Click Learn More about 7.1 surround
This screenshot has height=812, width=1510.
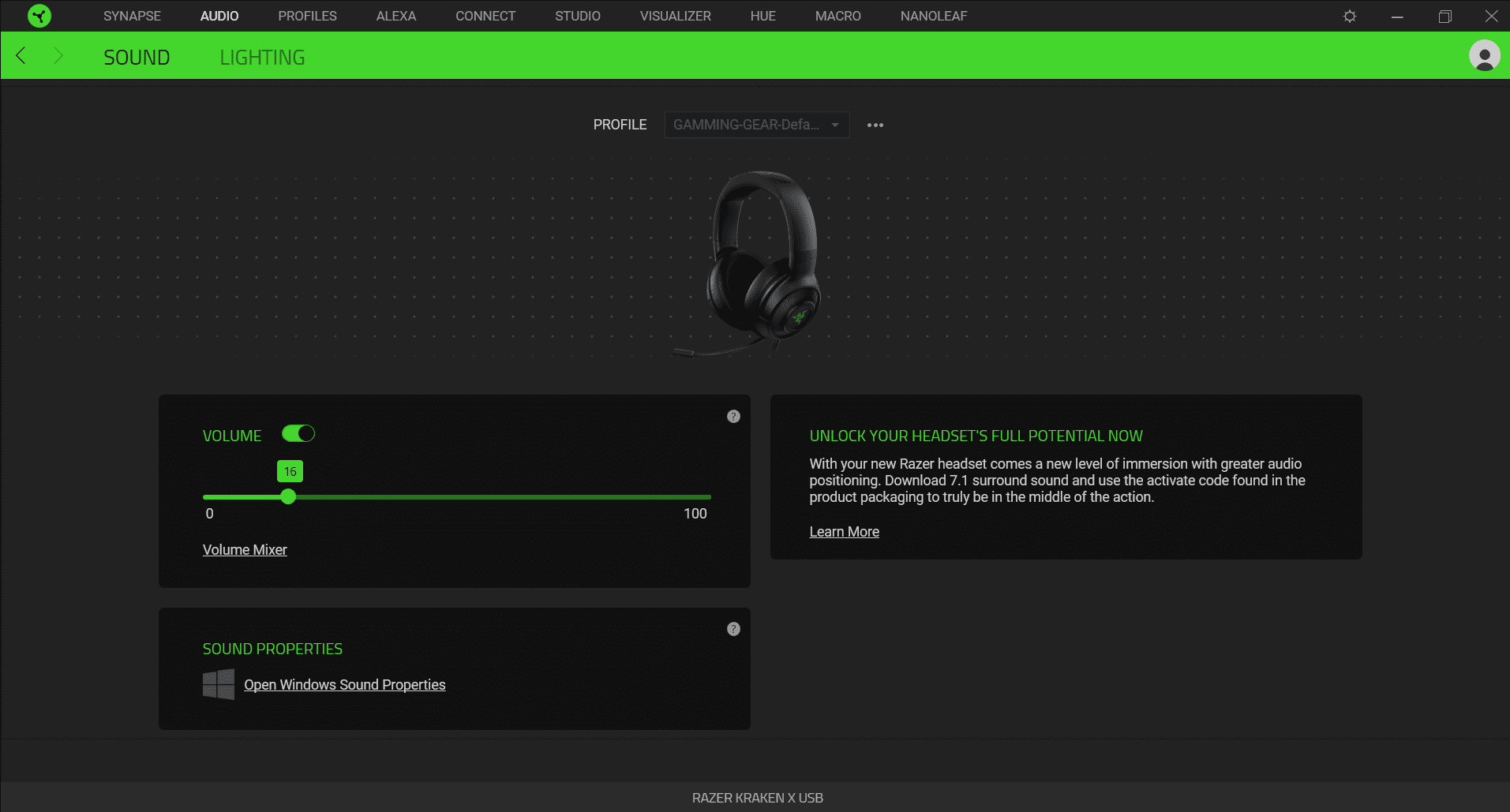coord(844,531)
